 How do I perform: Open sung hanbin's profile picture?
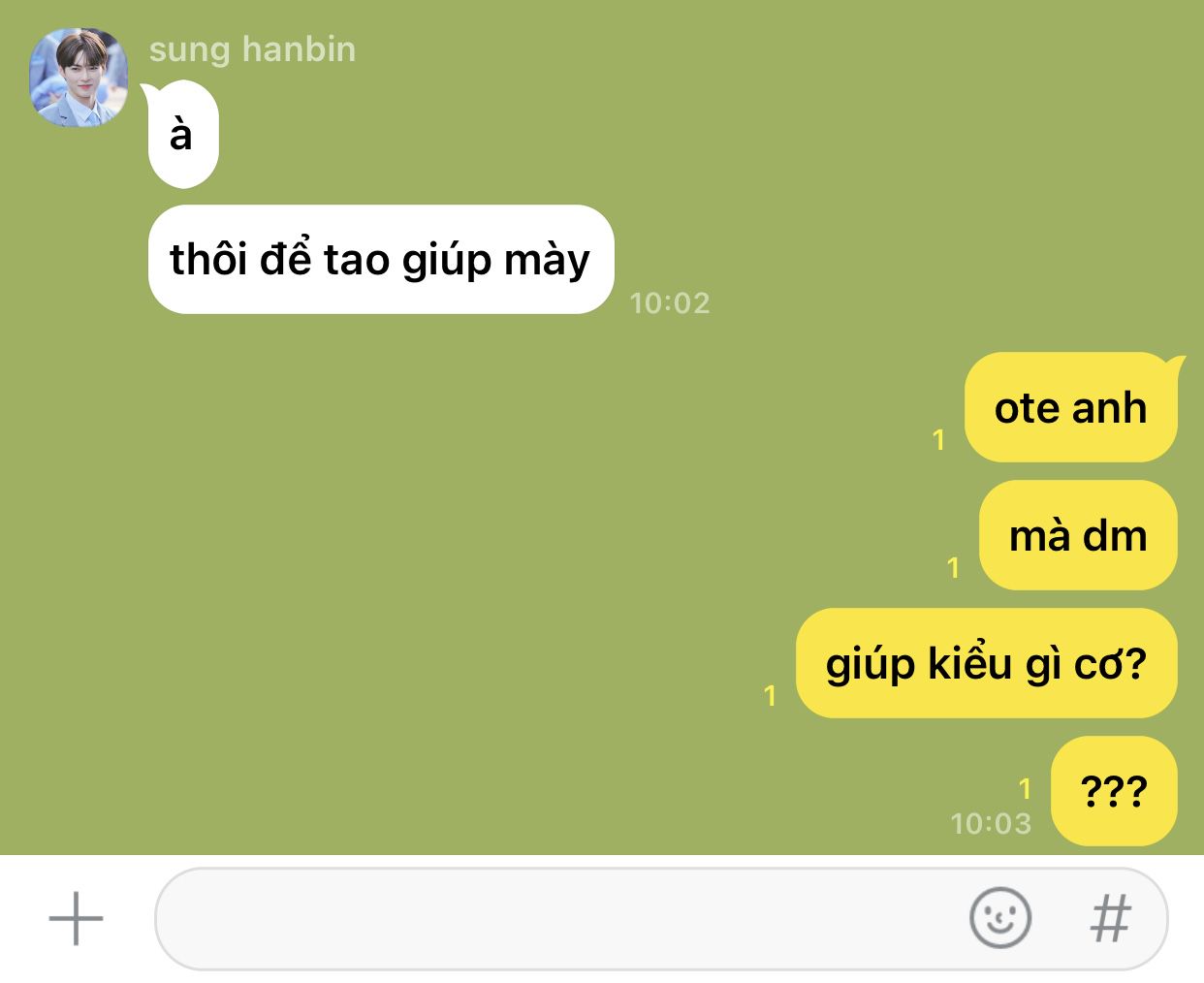coord(79,79)
